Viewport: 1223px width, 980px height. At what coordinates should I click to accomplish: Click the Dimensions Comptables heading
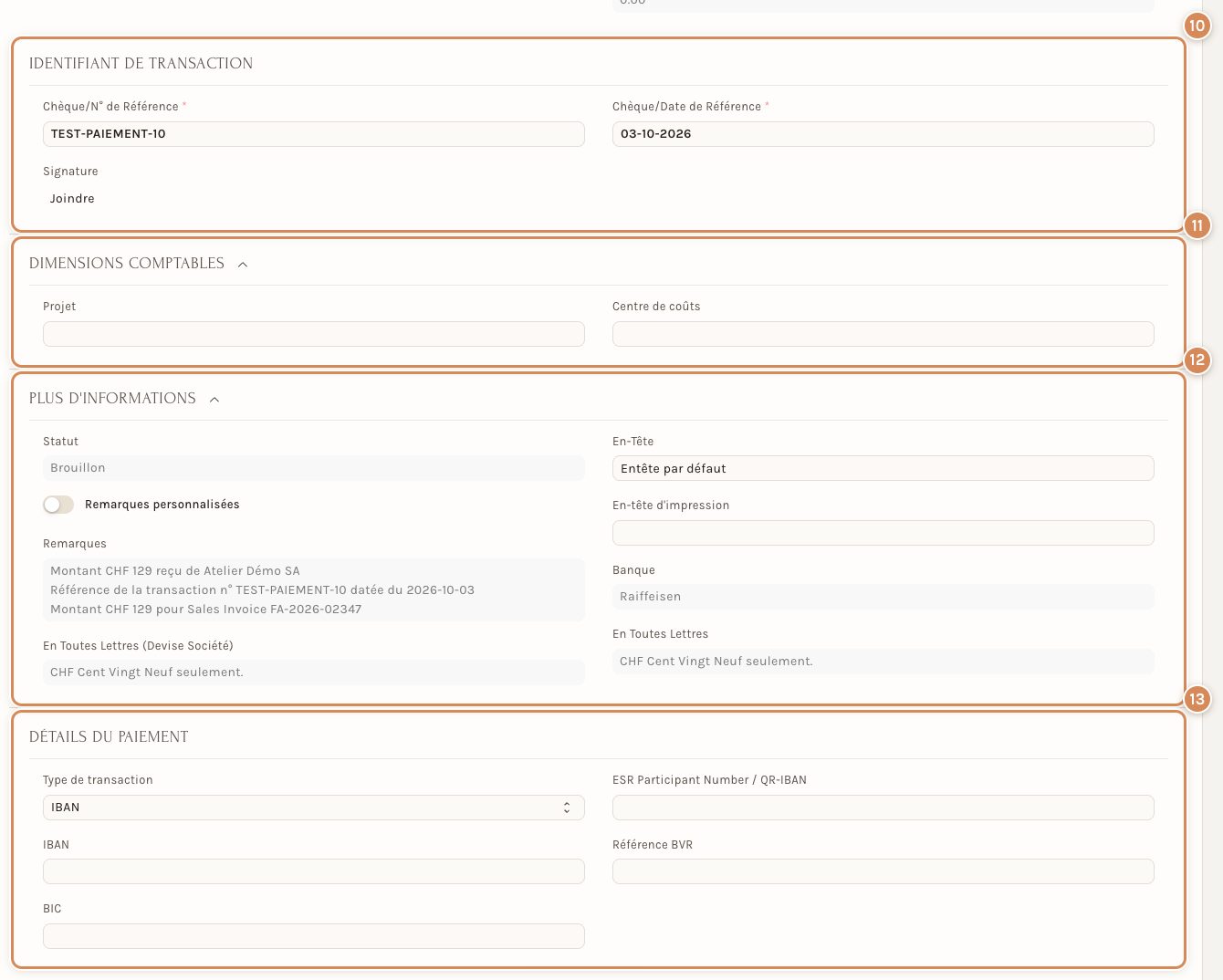[x=127, y=264]
